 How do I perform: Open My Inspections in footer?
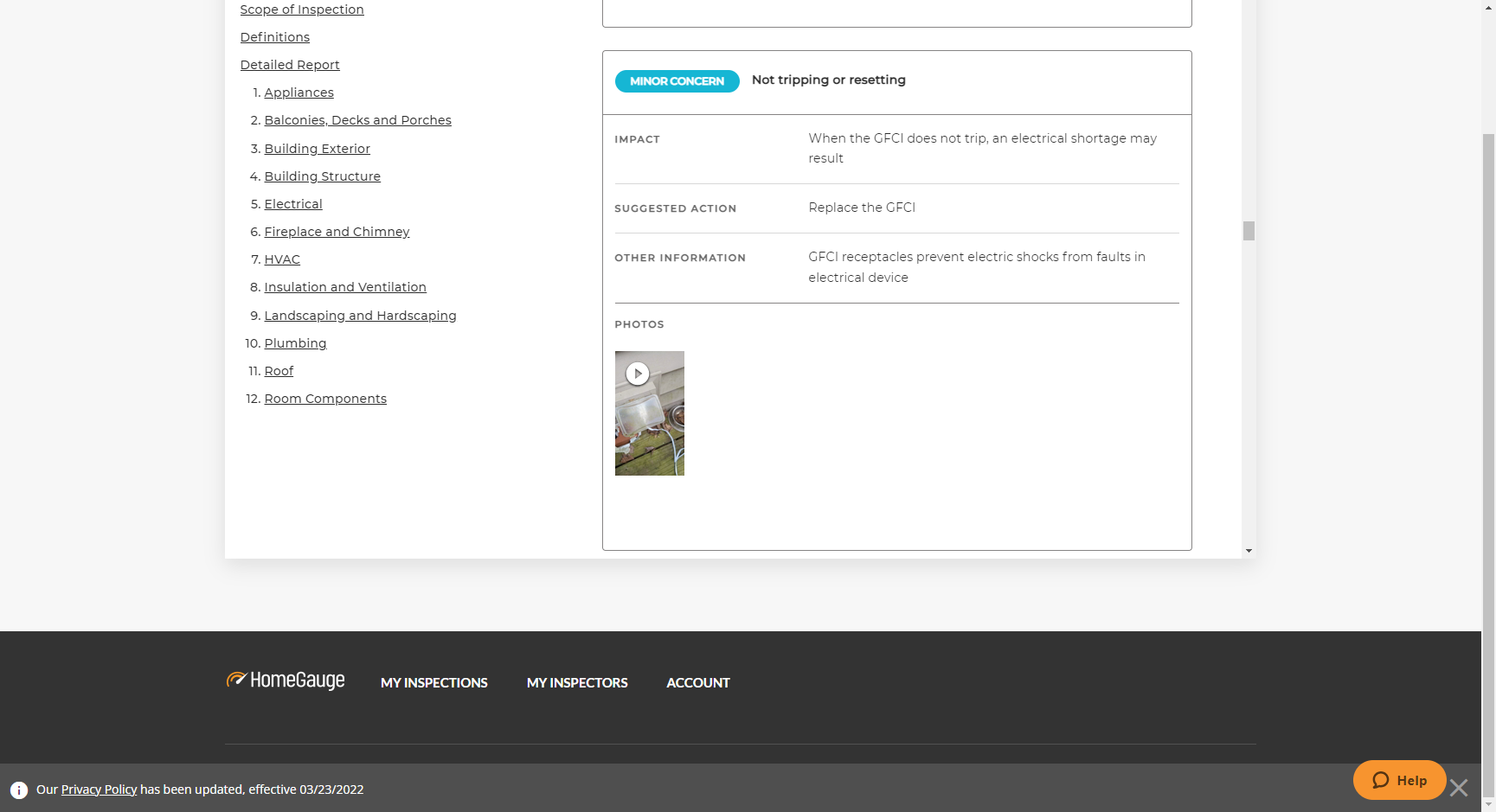(434, 683)
